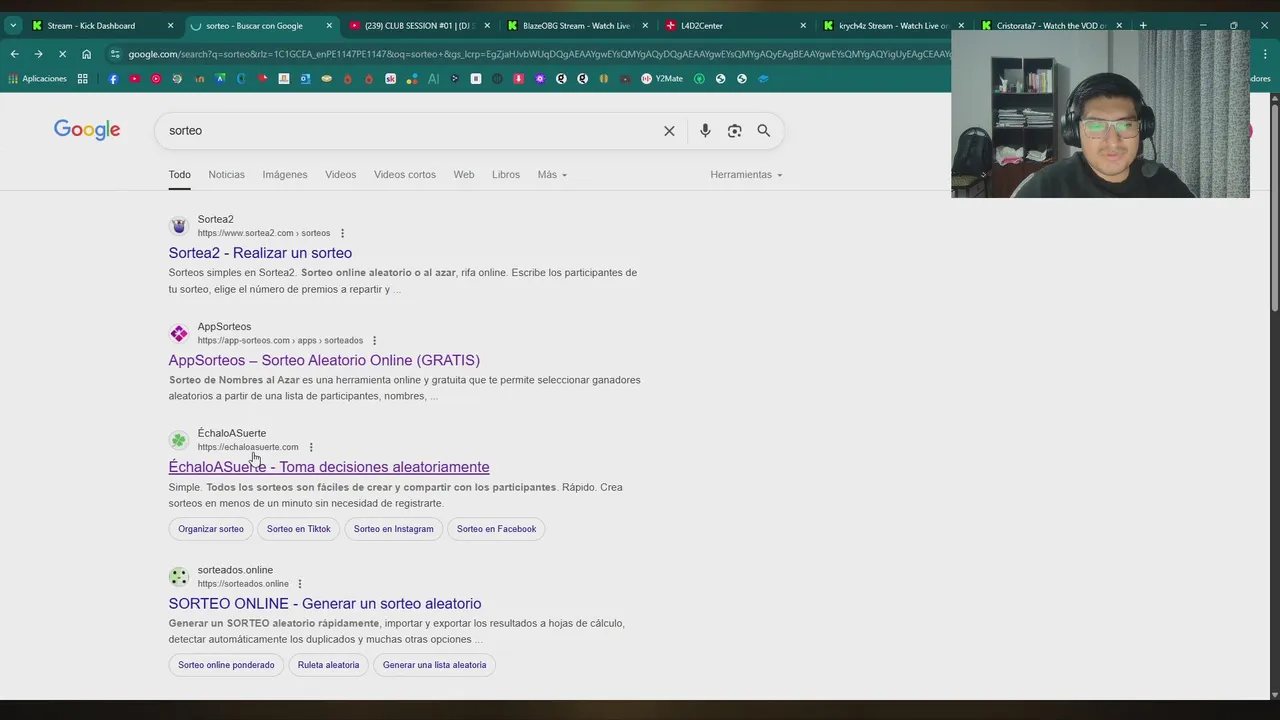Open 'ÉchaloASuerte - Toma decisiones aleatoriamente' result

coord(329,467)
